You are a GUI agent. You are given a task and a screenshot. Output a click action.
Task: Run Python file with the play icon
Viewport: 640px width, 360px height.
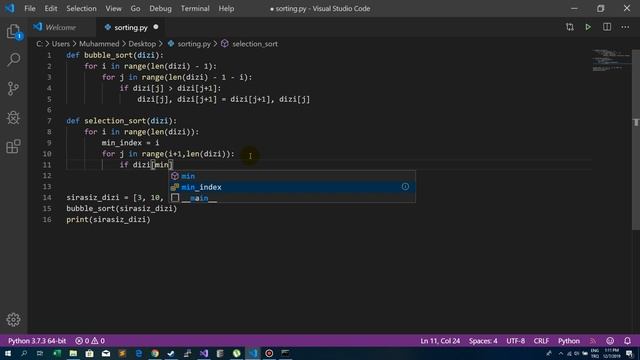[588, 27]
